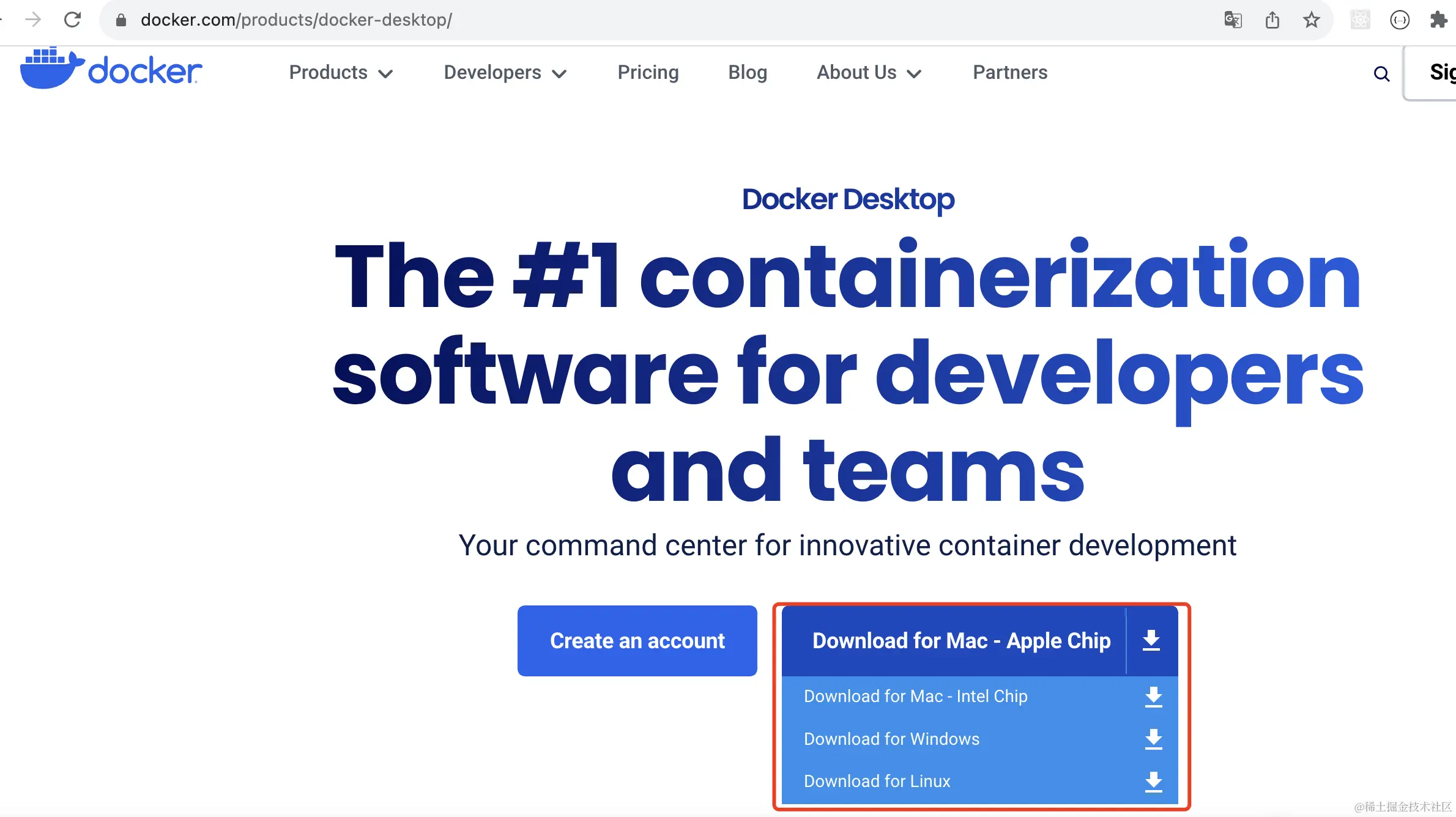The image size is (1456, 817).
Task: Click the Google Translate icon in address bar
Action: click(x=1233, y=20)
